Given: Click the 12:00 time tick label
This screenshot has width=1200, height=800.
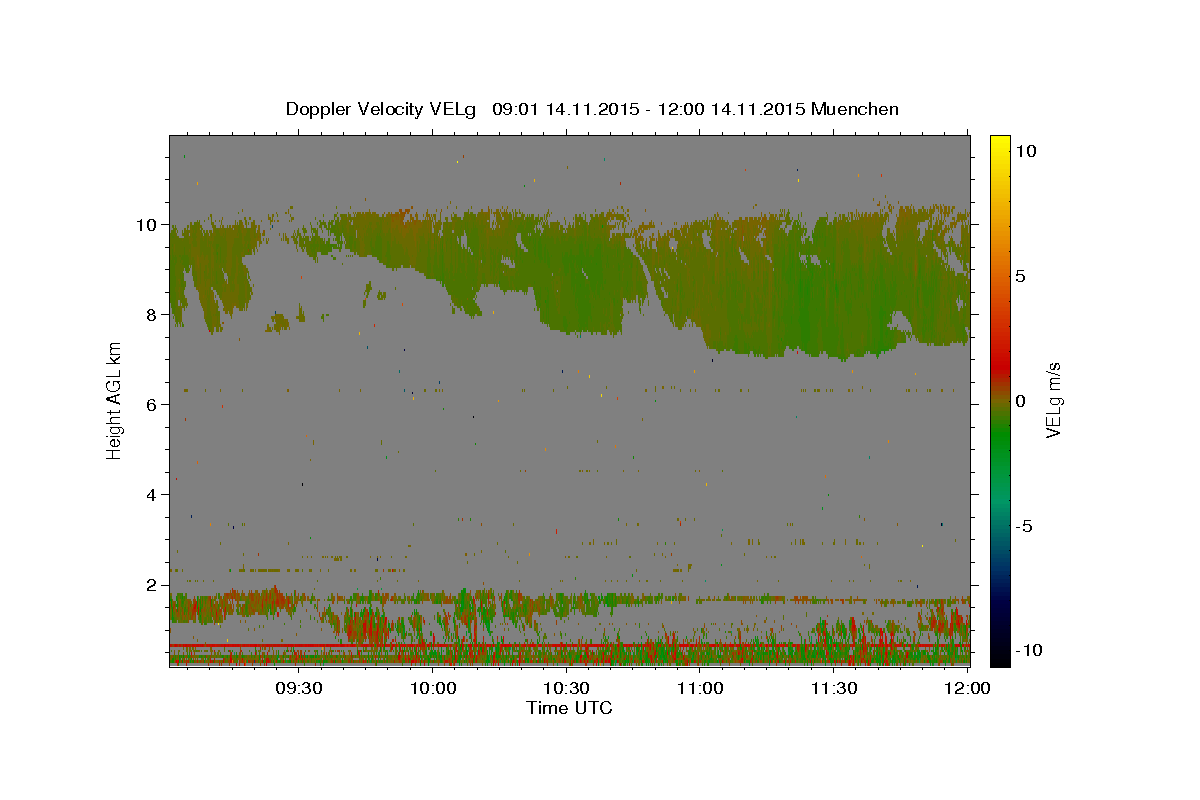Looking at the screenshot, I should click(967, 688).
